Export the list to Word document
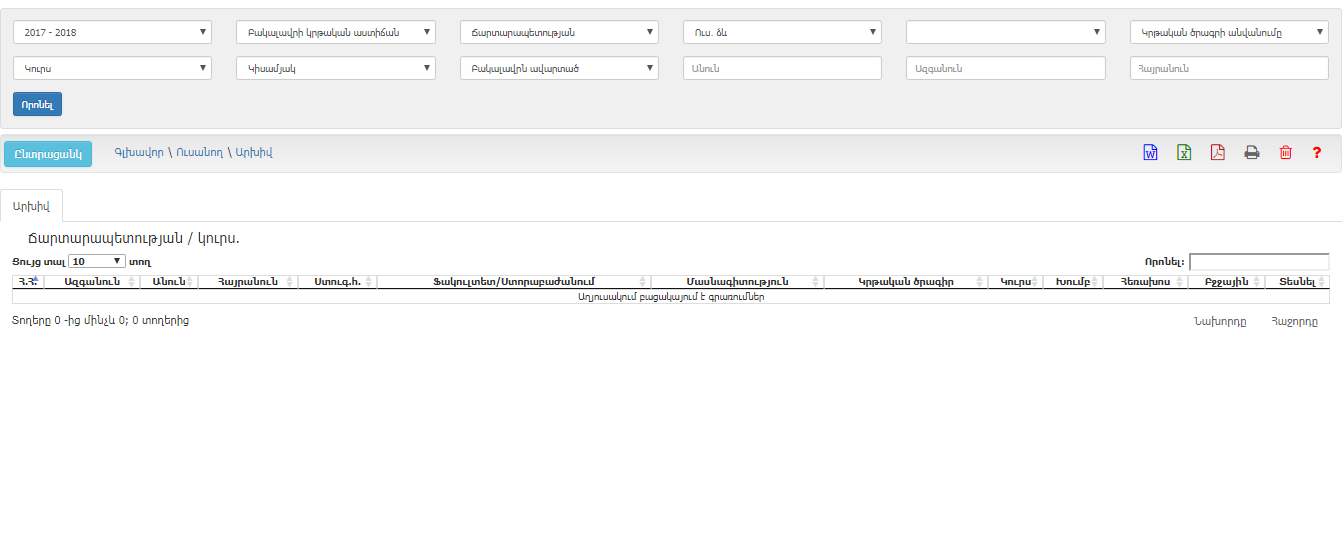The height and width of the screenshot is (534, 1344). [x=1150, y=153]
